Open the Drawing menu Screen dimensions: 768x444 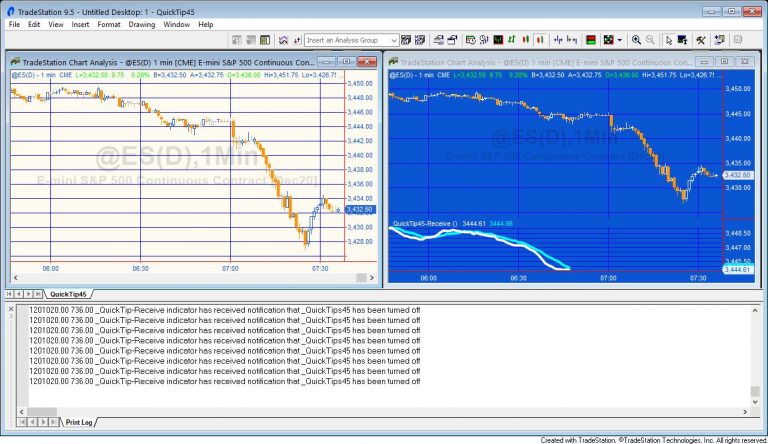(141, 24)
